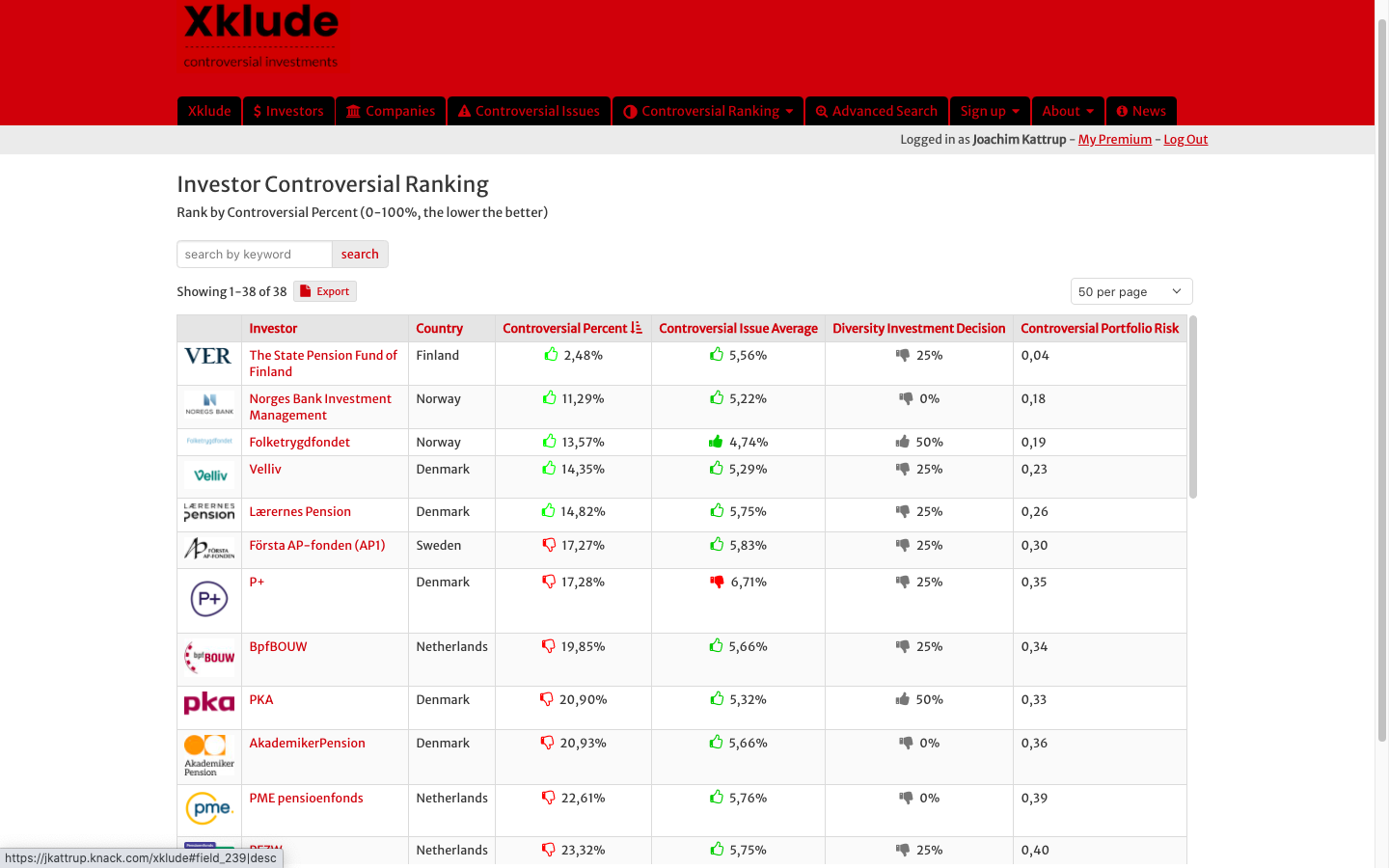Go to the Companies tab

(x=391, y=111)
